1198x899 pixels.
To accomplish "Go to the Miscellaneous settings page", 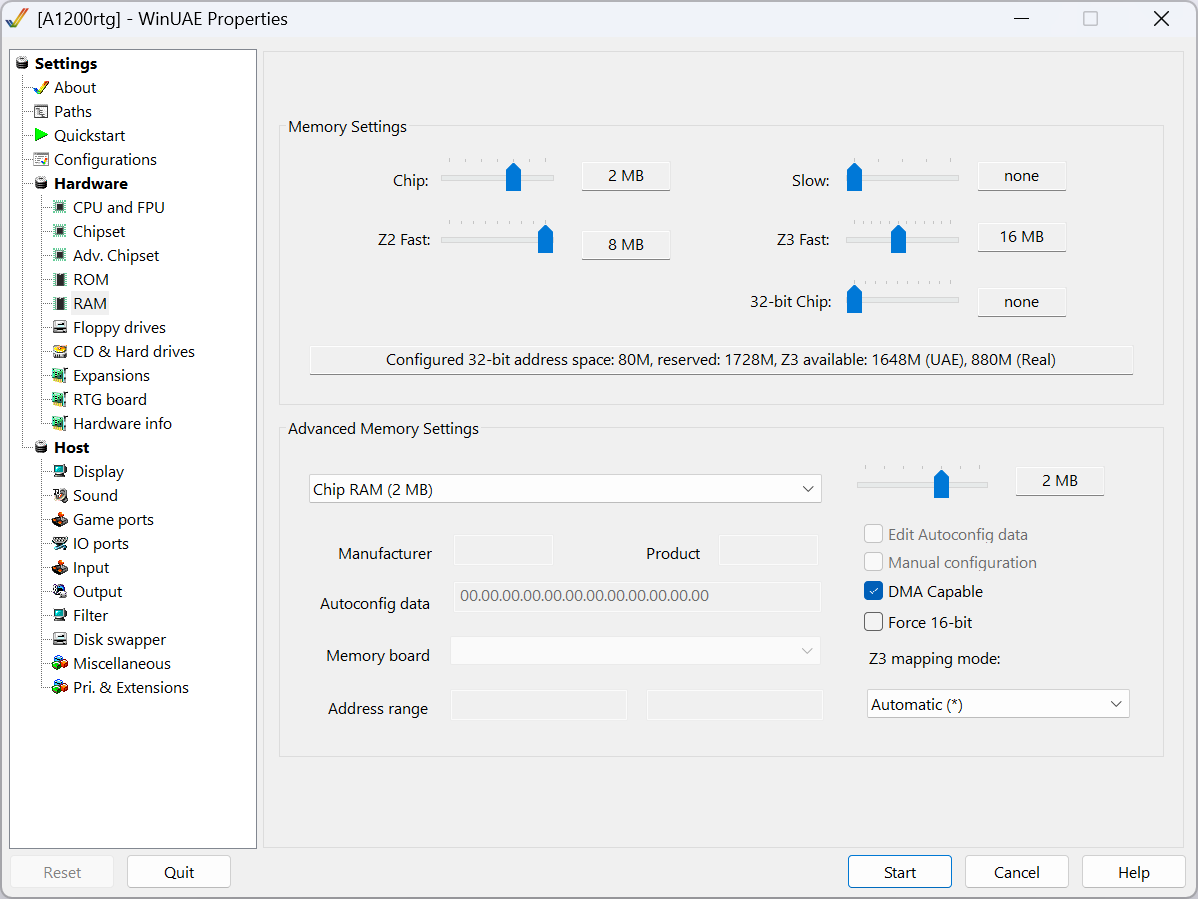I will [x=121, y=663].
